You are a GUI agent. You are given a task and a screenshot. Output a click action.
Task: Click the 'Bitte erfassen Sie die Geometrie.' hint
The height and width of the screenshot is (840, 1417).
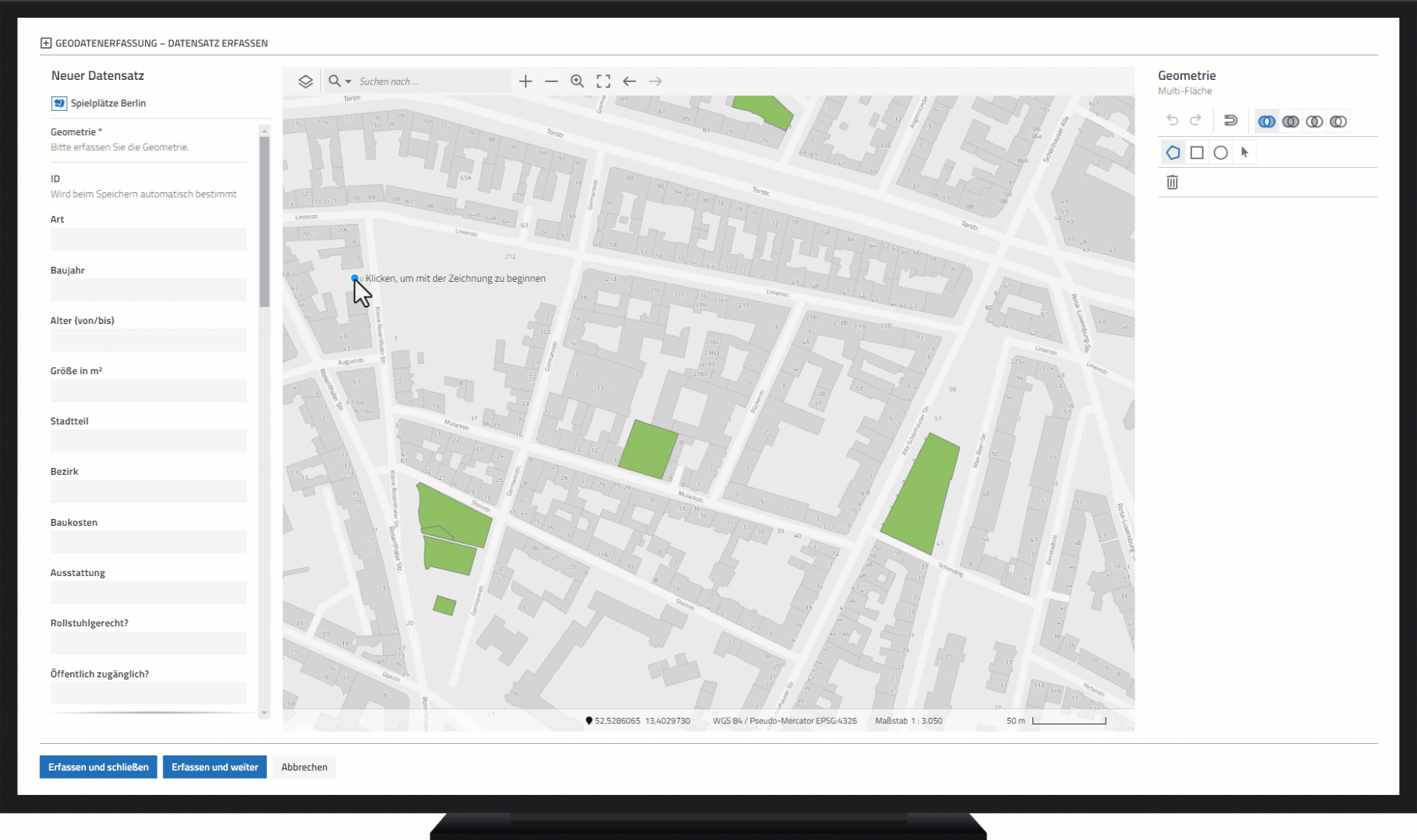point(120,147)
